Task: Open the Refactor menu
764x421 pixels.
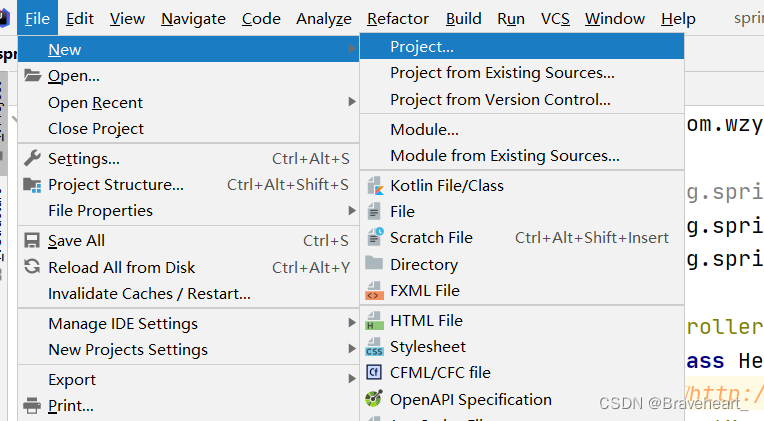Action: (x=398, y=18)
